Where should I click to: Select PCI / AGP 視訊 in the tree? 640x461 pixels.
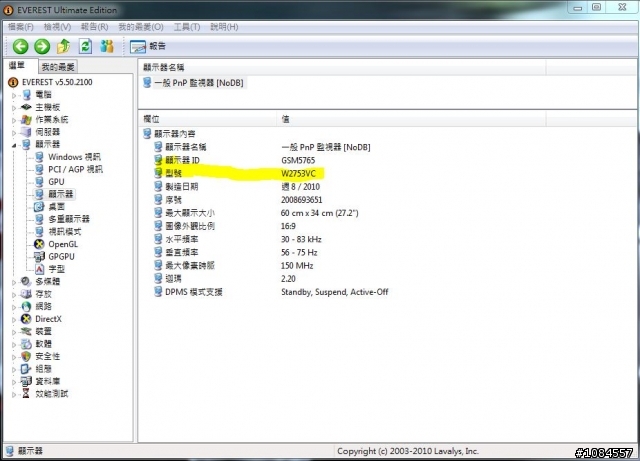(76, 169)
